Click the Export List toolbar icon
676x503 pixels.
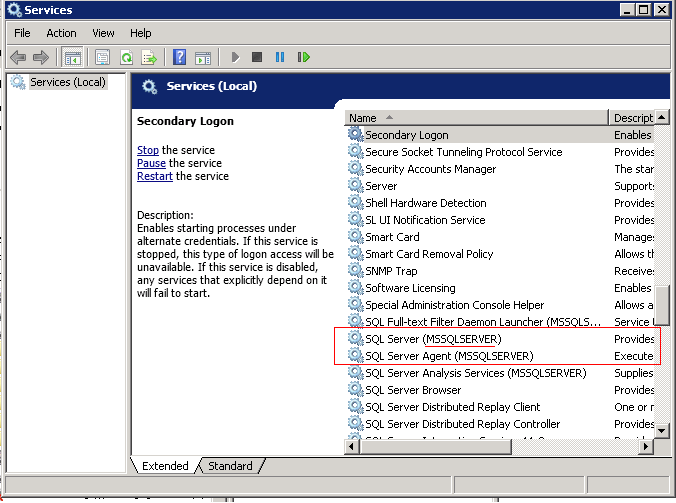149,57
